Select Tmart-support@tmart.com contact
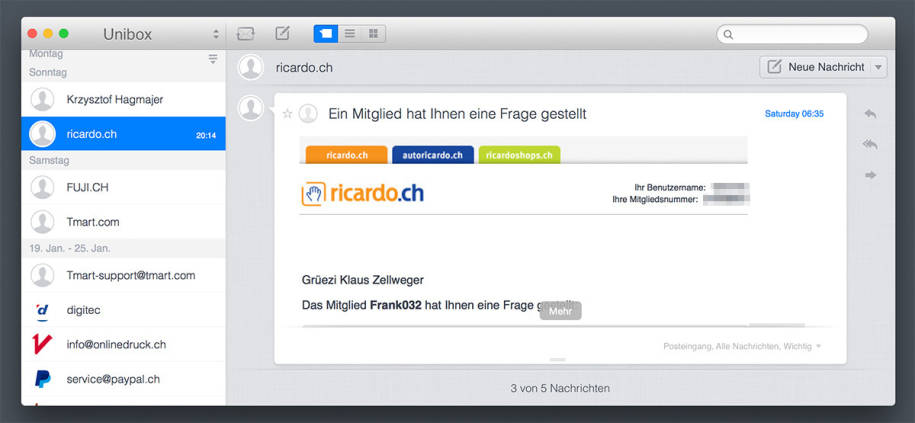The image size is (915, 423). click(x=123, y=275)
